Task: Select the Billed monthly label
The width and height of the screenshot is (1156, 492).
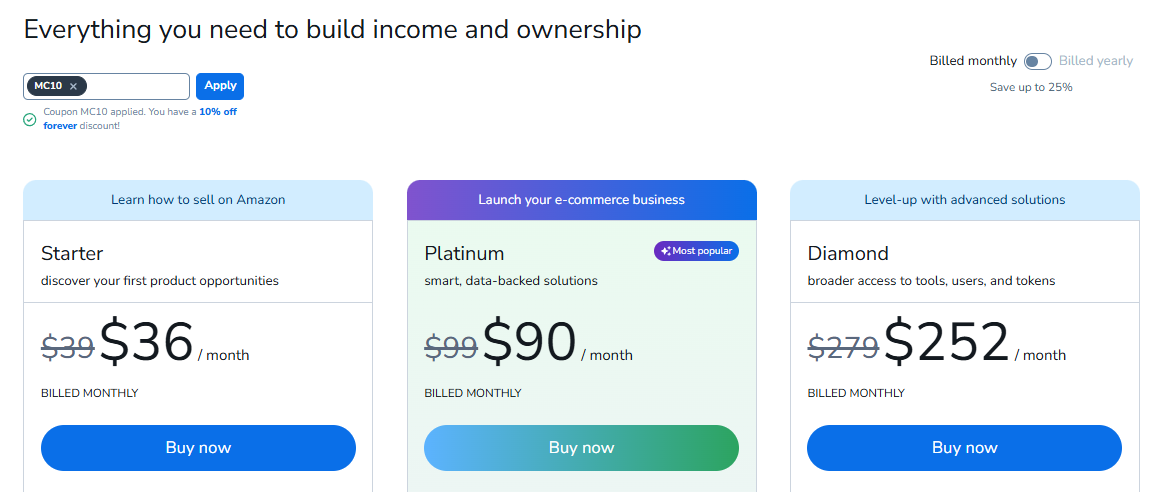Action: [973, 61]
